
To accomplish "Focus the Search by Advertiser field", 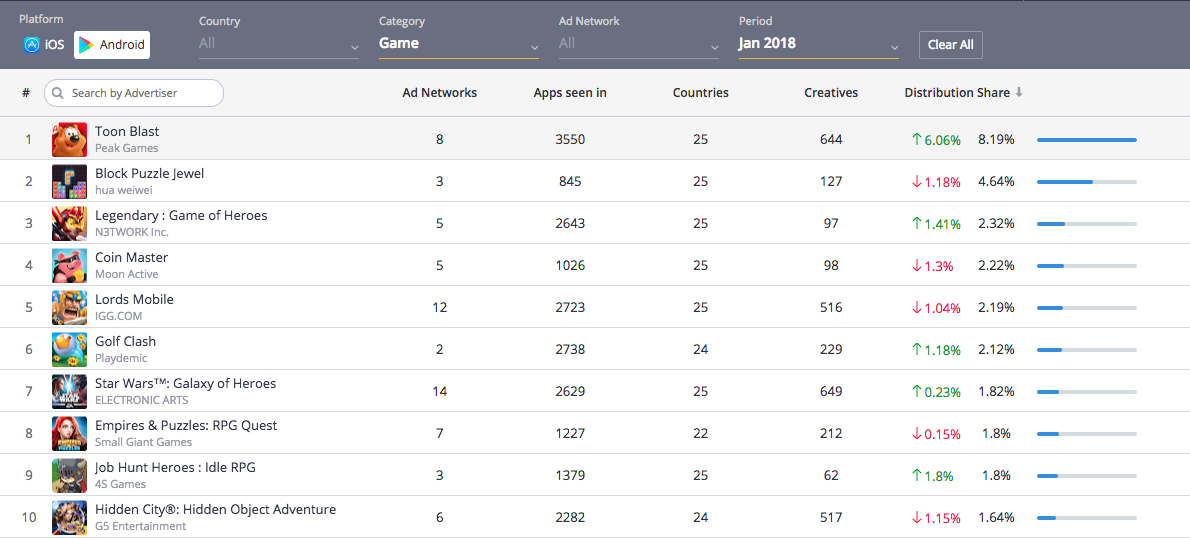I will 134,93.
